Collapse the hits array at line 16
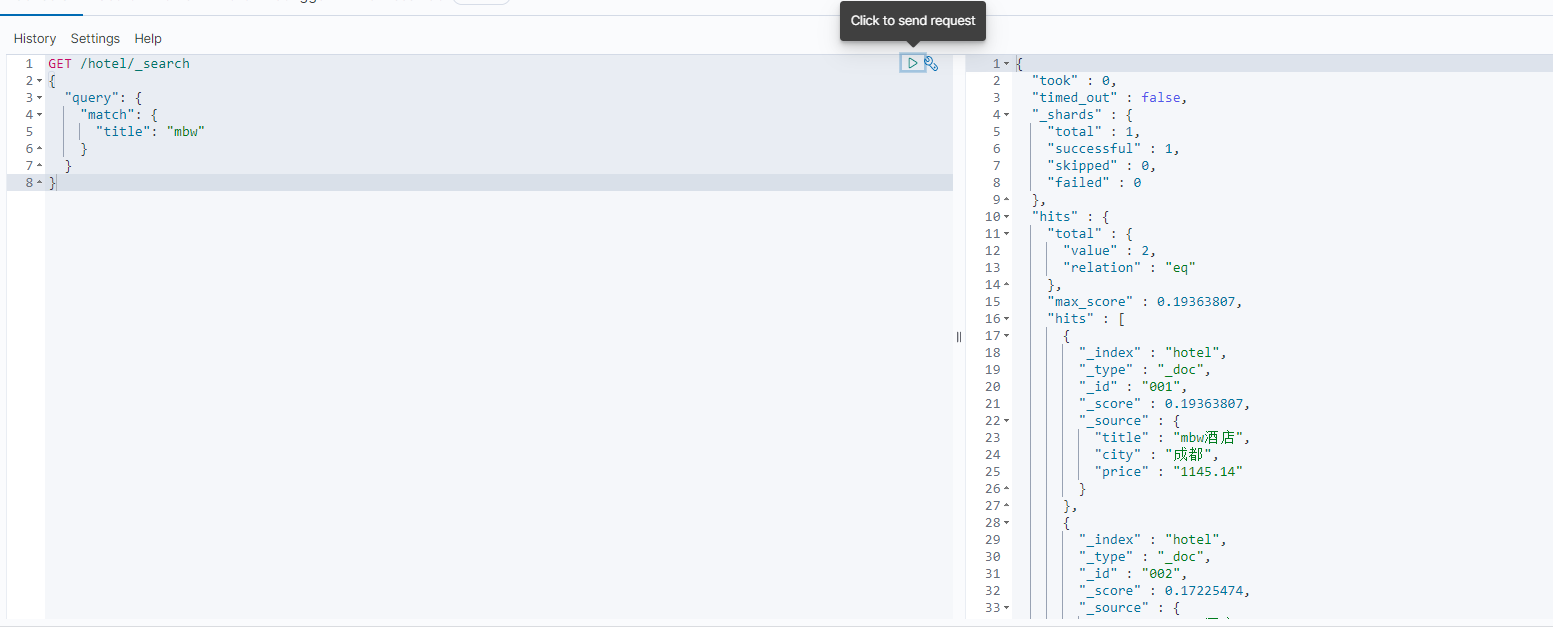This screenshot has width=1553, height=631. tap(1007, 319)
